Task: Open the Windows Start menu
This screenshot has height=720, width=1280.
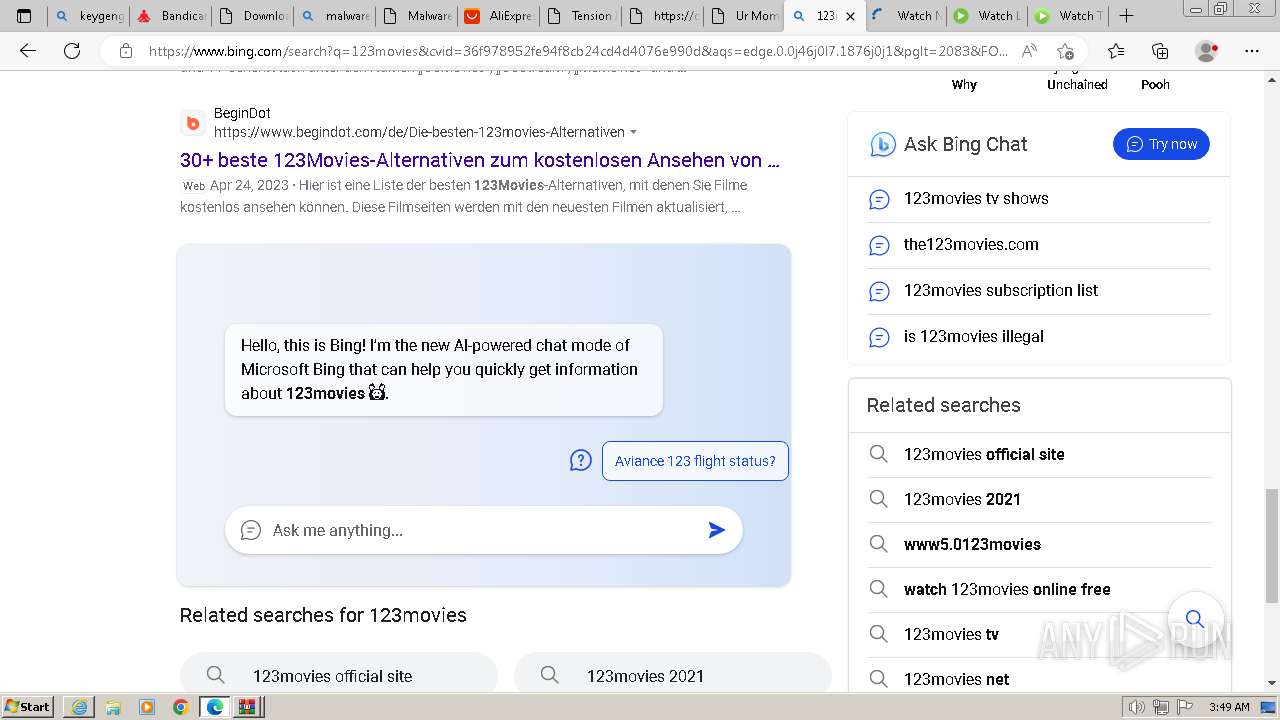Action: (x=28, y=707)
